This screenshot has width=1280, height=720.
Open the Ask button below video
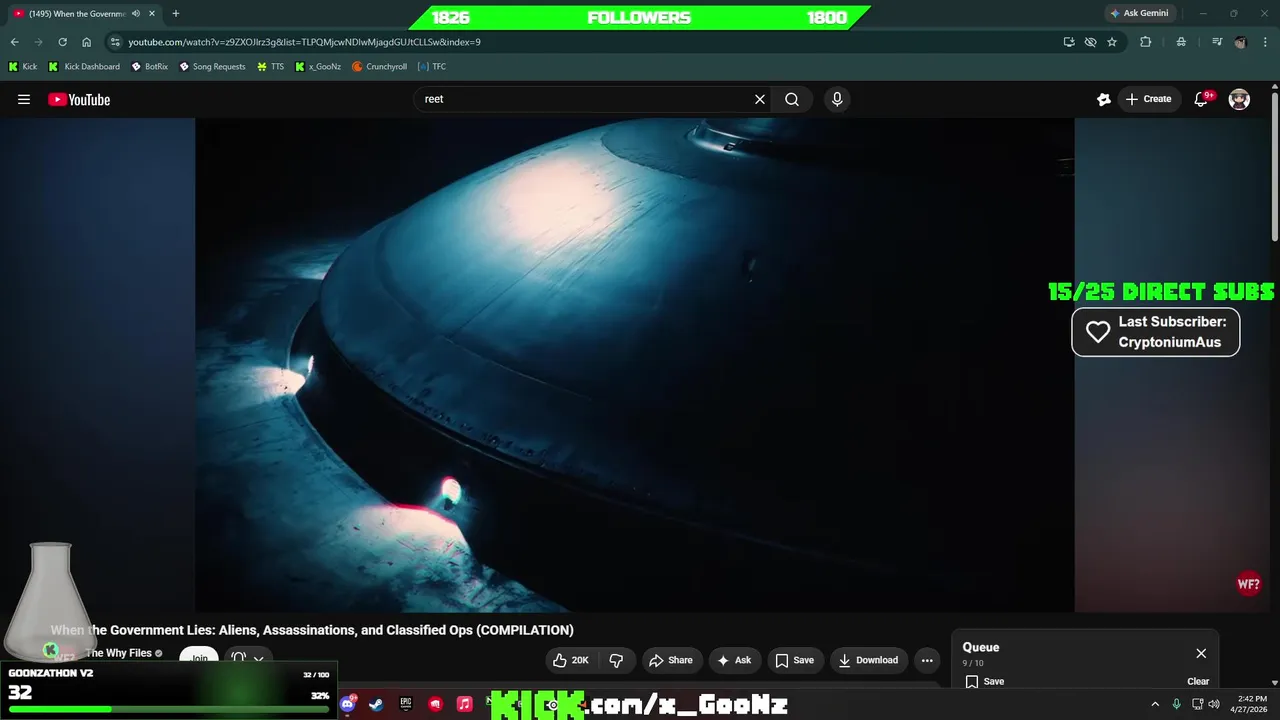point(734,660)
